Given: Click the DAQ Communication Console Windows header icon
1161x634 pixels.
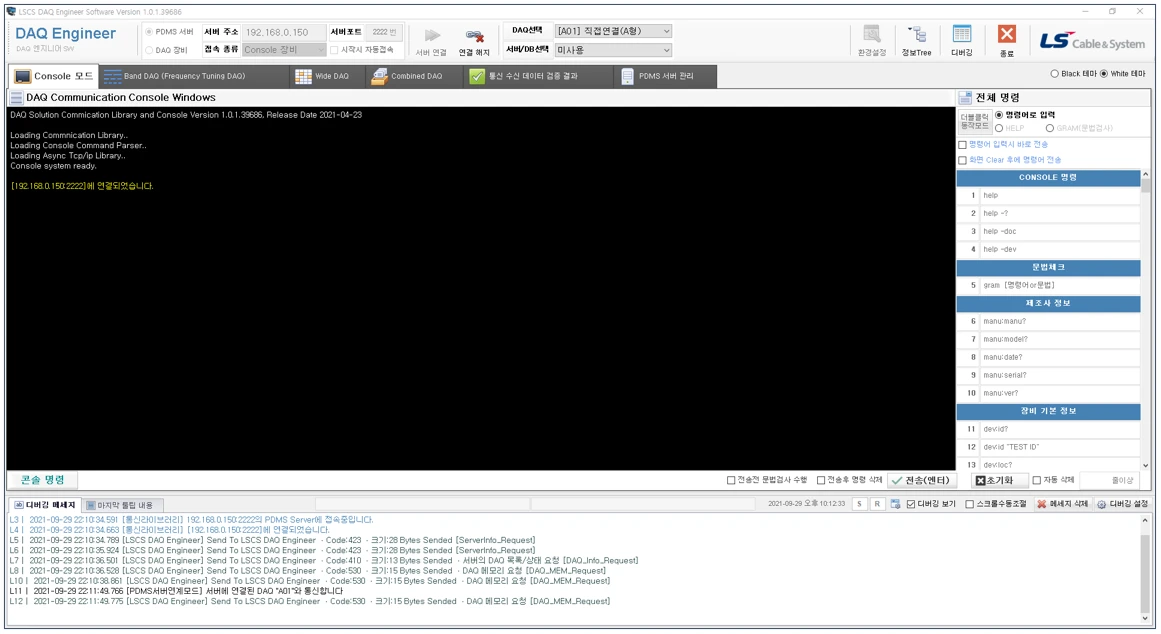Looking at the screenshot, I should coord(16,98).
